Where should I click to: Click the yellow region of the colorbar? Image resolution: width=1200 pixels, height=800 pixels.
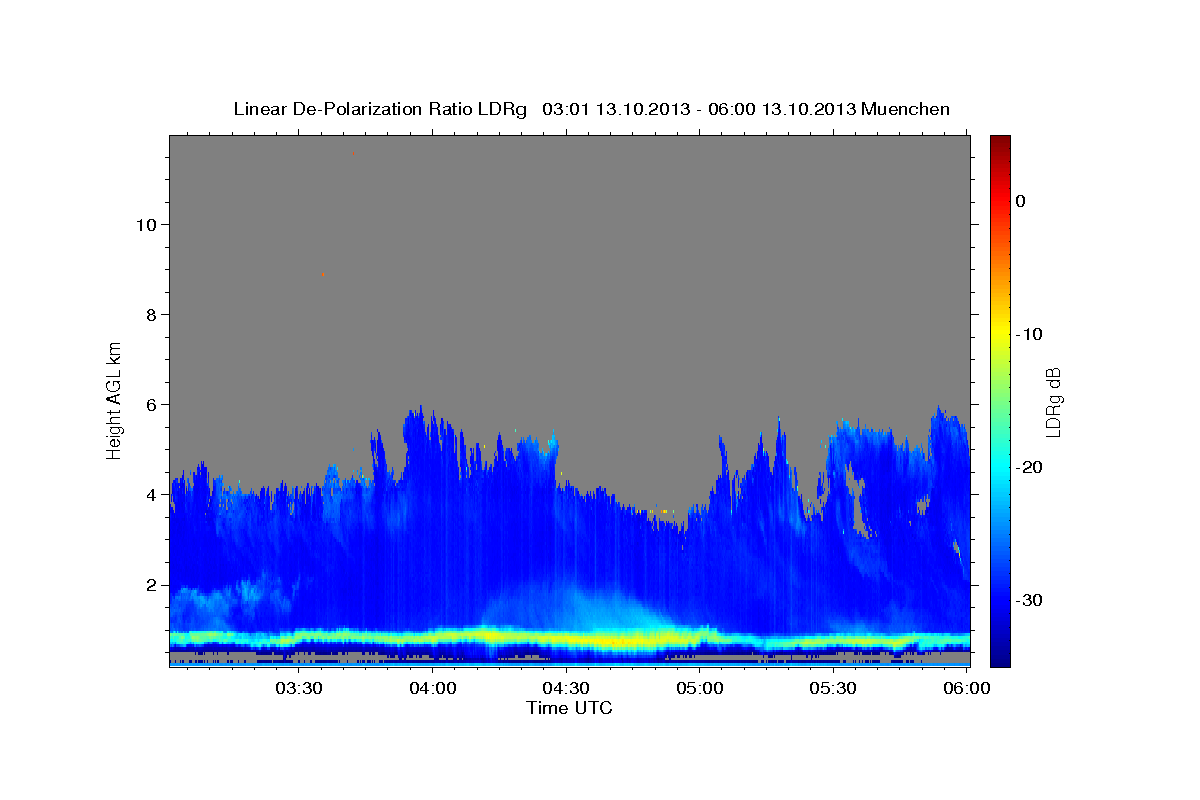[x=1000, y=334]
